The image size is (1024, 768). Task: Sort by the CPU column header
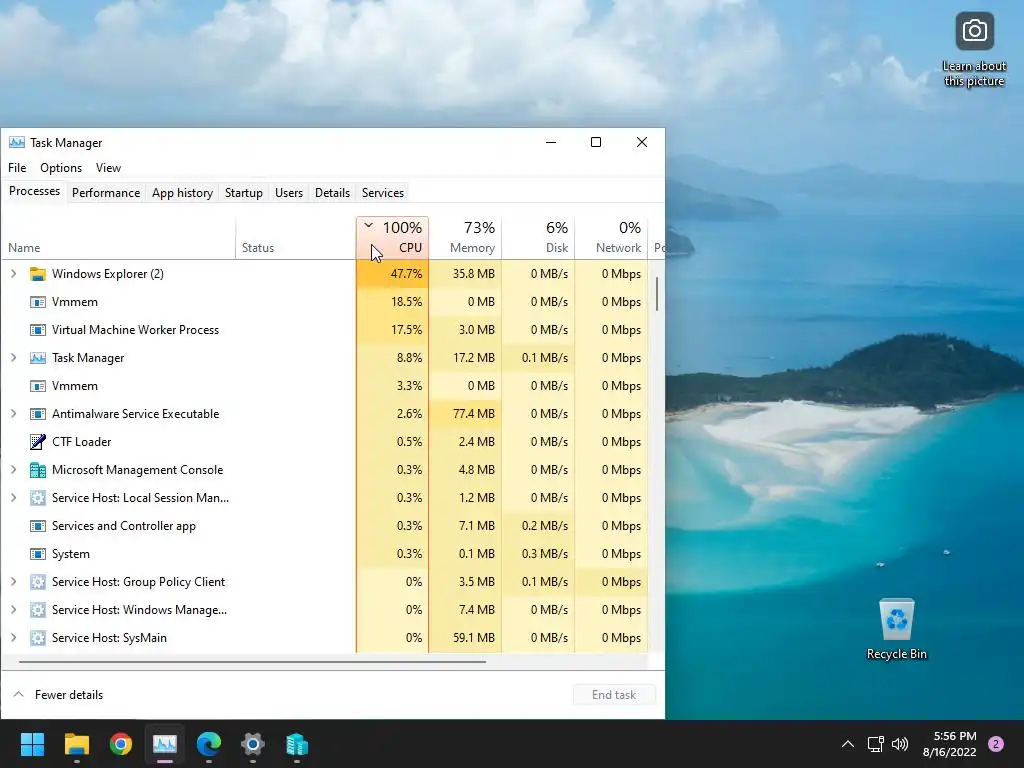392,238
